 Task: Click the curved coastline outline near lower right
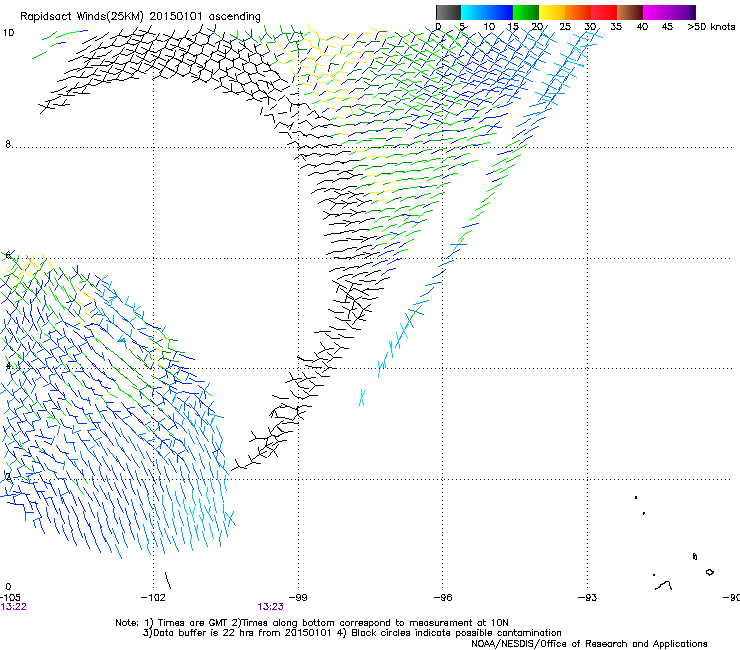(664, 586)
